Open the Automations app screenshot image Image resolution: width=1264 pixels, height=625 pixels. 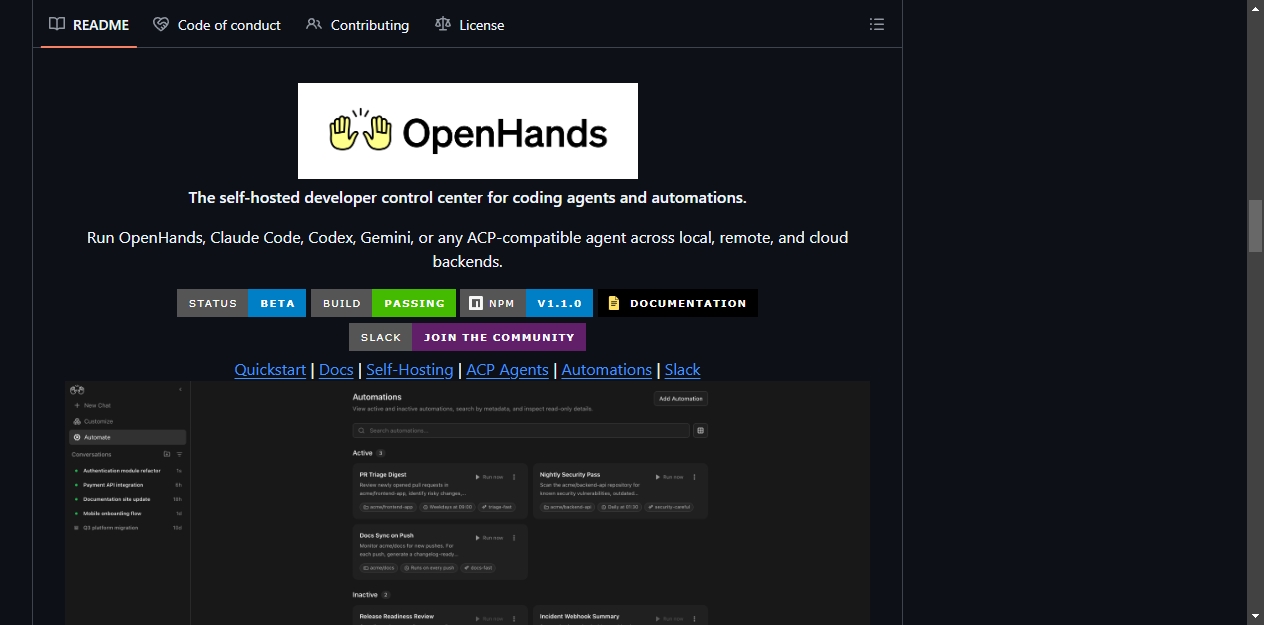[x=468, y=503]
